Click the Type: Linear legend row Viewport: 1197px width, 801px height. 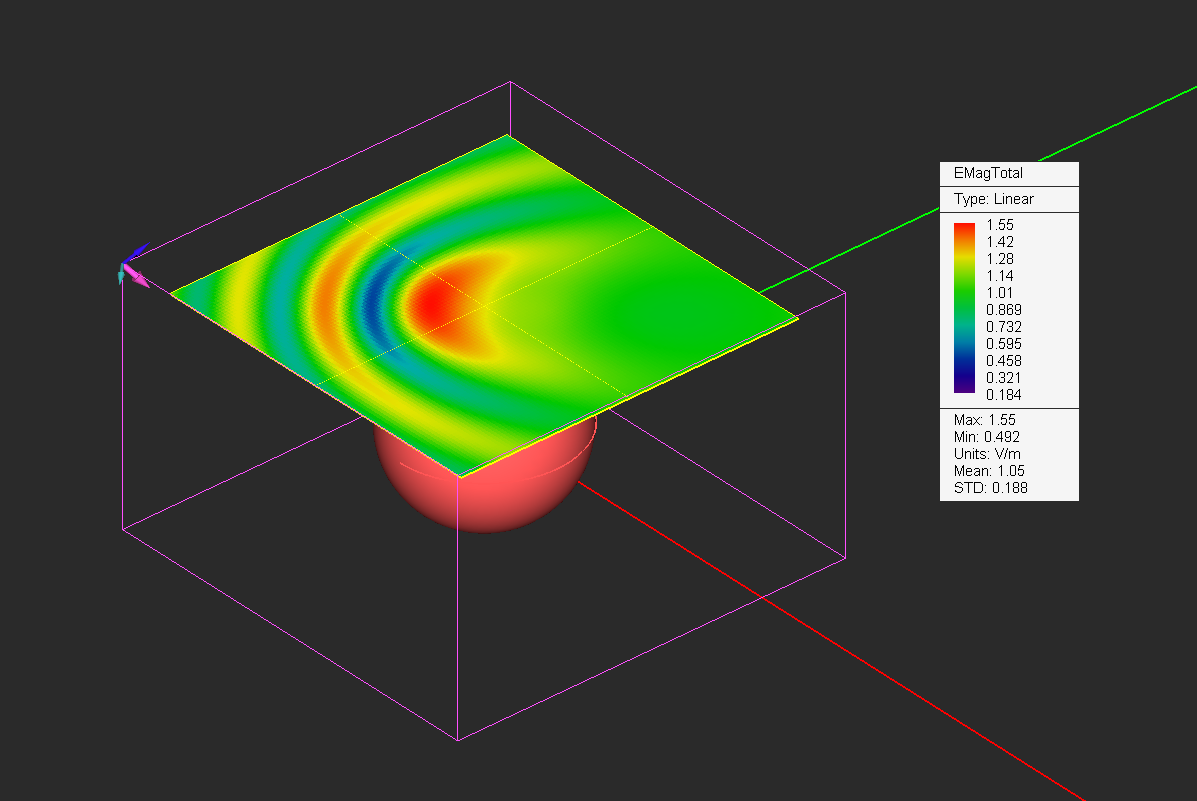point(993,199)
